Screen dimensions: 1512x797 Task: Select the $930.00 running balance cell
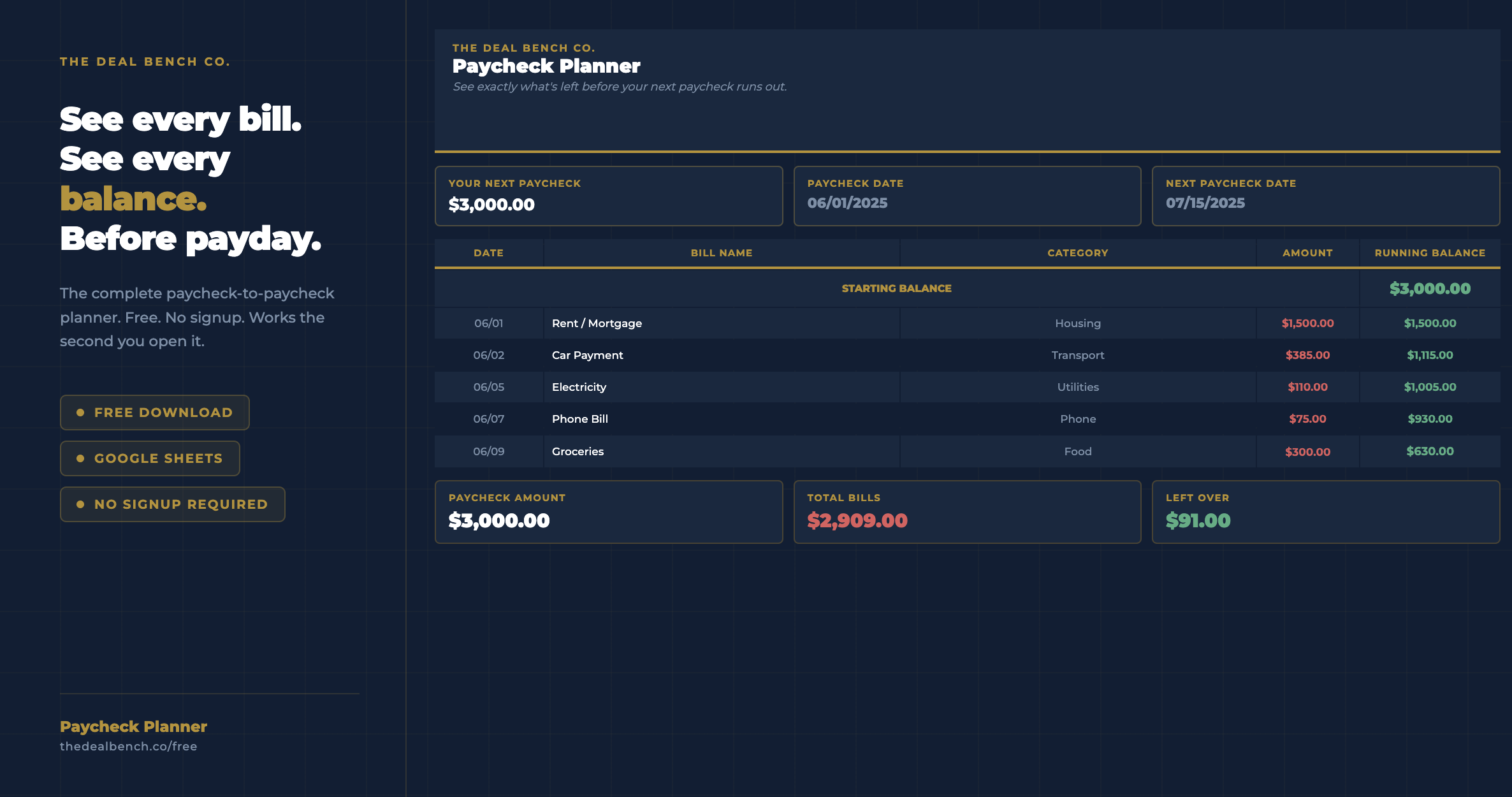click(1430, 419)
